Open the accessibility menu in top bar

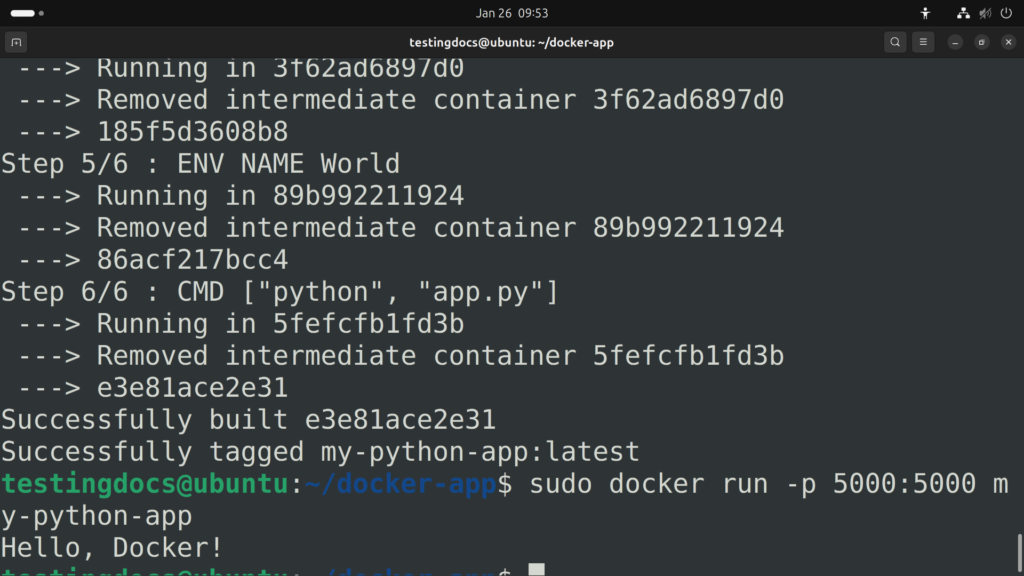tap(925, 13)
